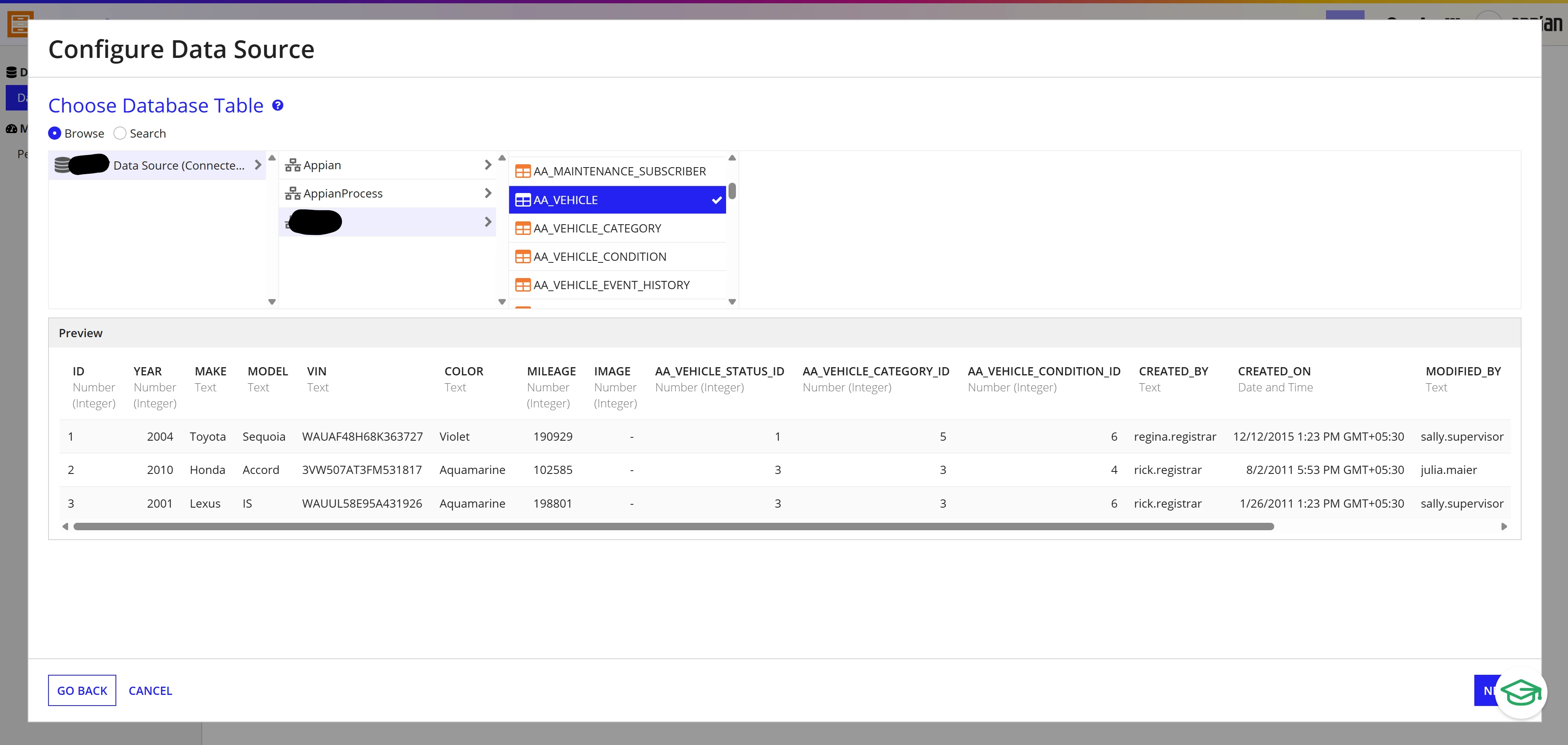Click the table list scroll down arrow

coord(732,301)
